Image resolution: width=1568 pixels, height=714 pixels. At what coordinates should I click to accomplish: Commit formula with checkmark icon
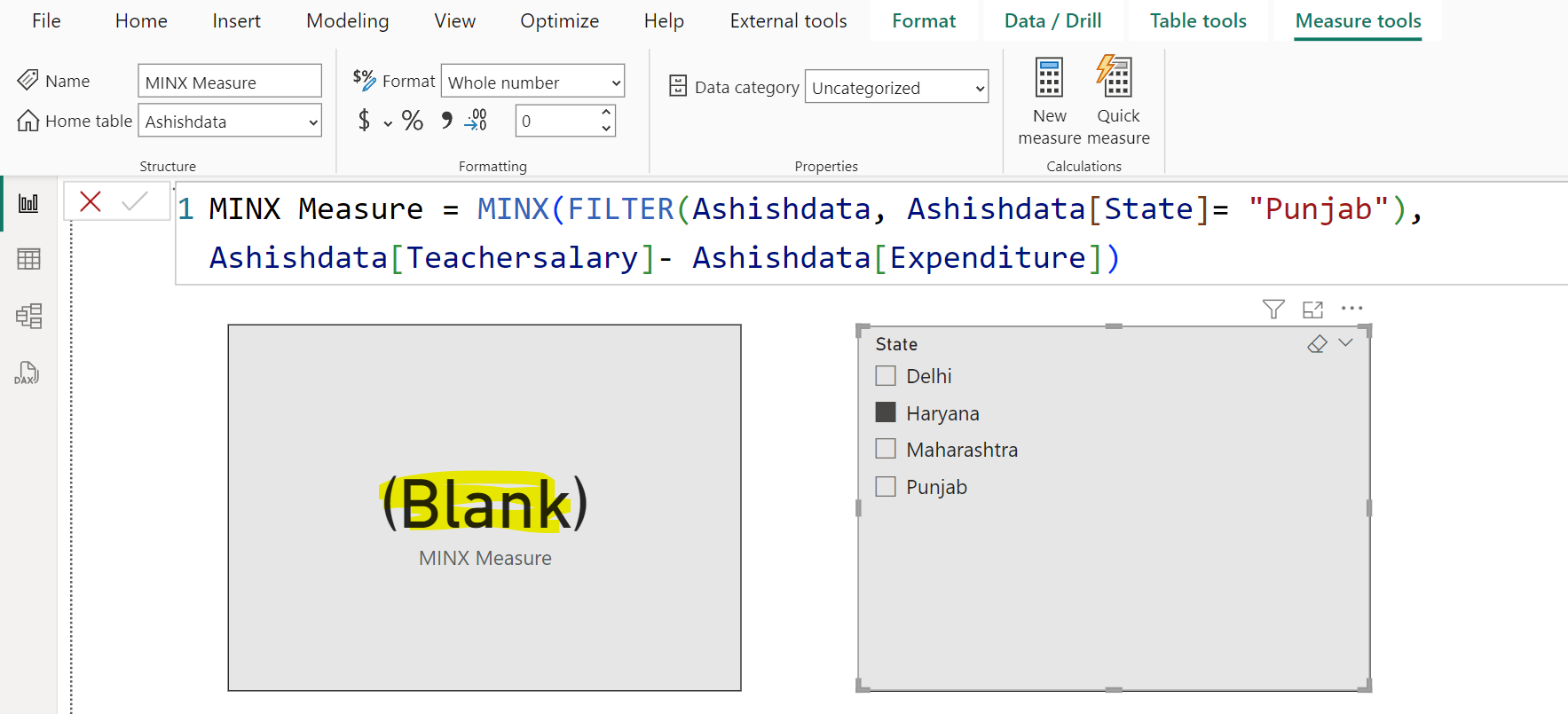click(x=135, y=202)
